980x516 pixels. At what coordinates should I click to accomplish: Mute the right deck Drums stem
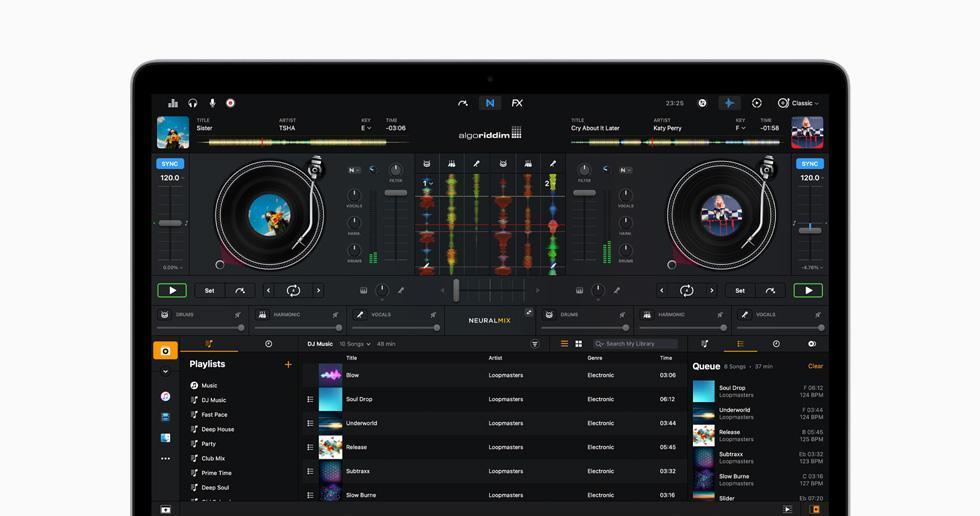(x=622, y=315)
